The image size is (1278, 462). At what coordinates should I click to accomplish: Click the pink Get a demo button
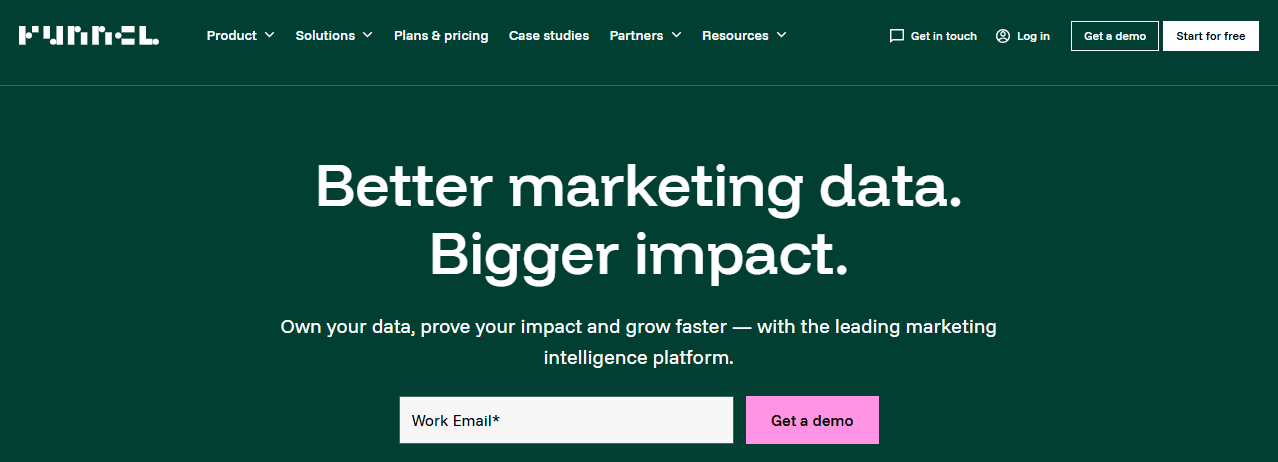(812, 420)
